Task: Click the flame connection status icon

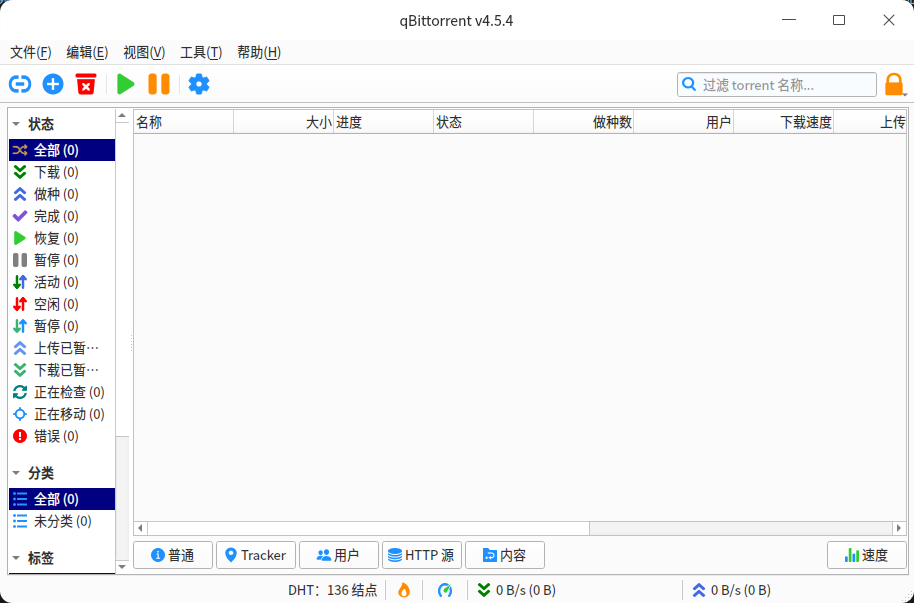Action: tap(404, 590)
